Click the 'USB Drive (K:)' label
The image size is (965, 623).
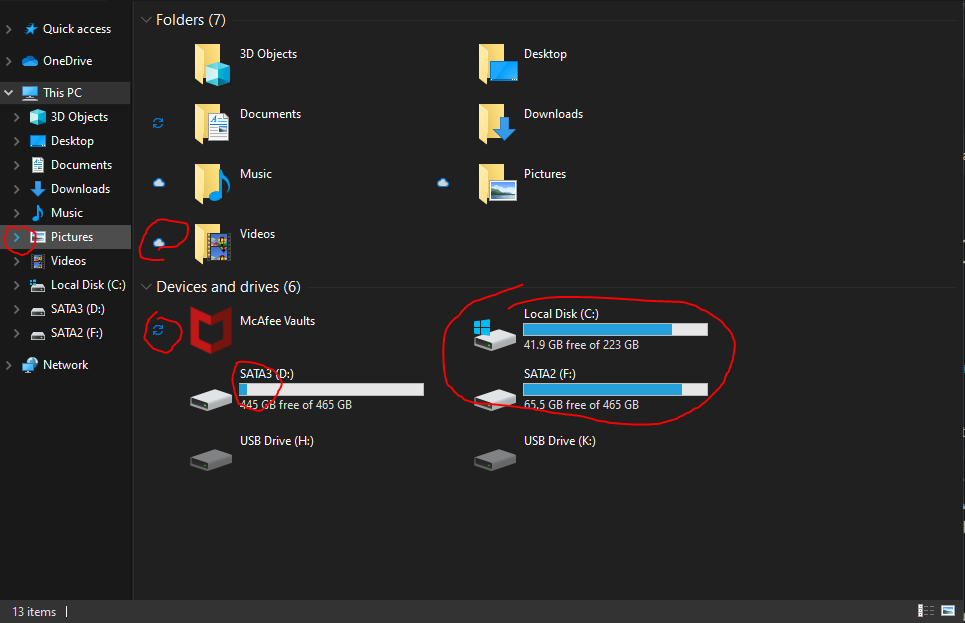[560, 441]
